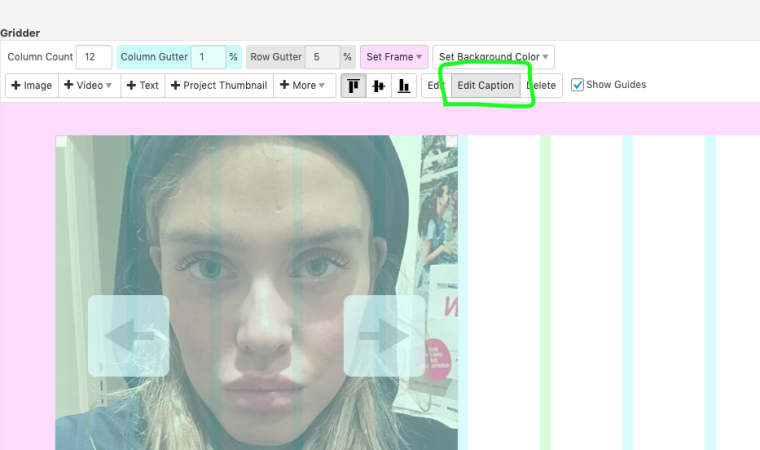The image size is (760, 450).
Task: Select the middle vertical alignment icon
Action: [379, 86]
